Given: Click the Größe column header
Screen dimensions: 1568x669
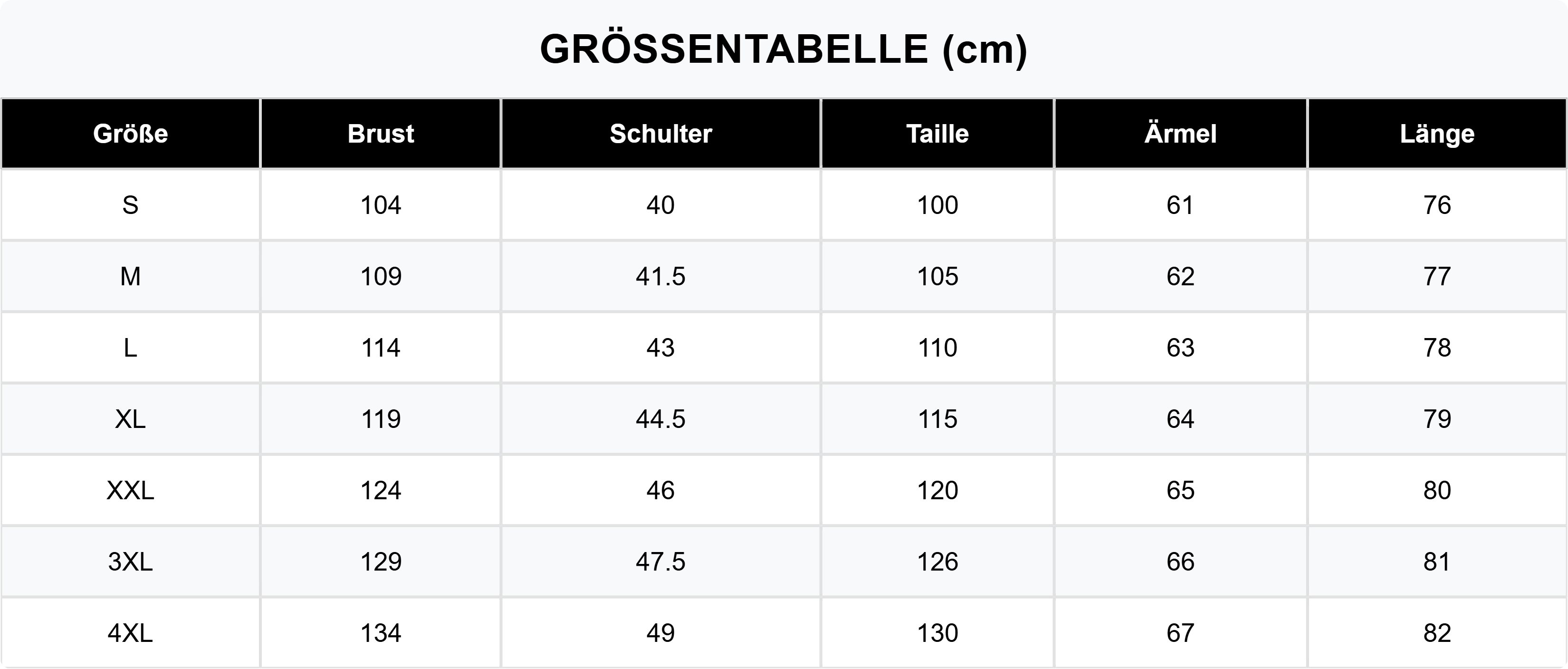Looking at the screenshot, I should tap(130, 134).
